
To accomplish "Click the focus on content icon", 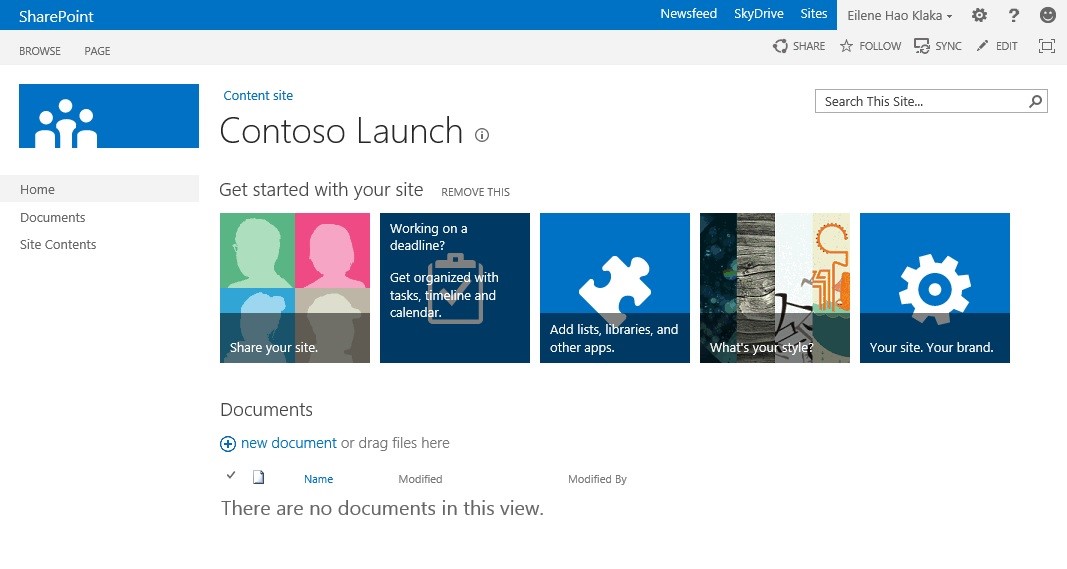I will point(1047,46).
